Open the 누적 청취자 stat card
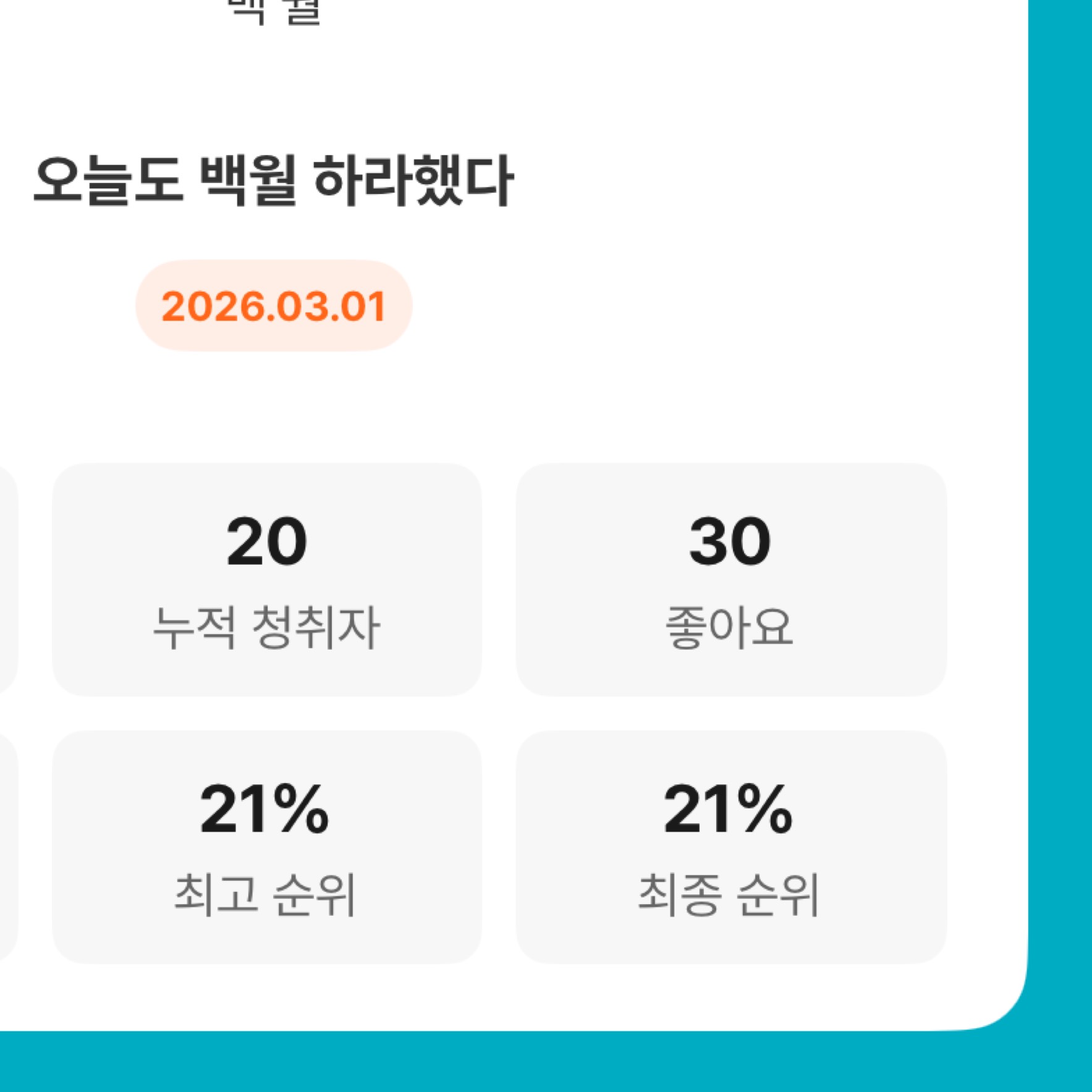1092x1092 pixels. [x=266, y=579]
